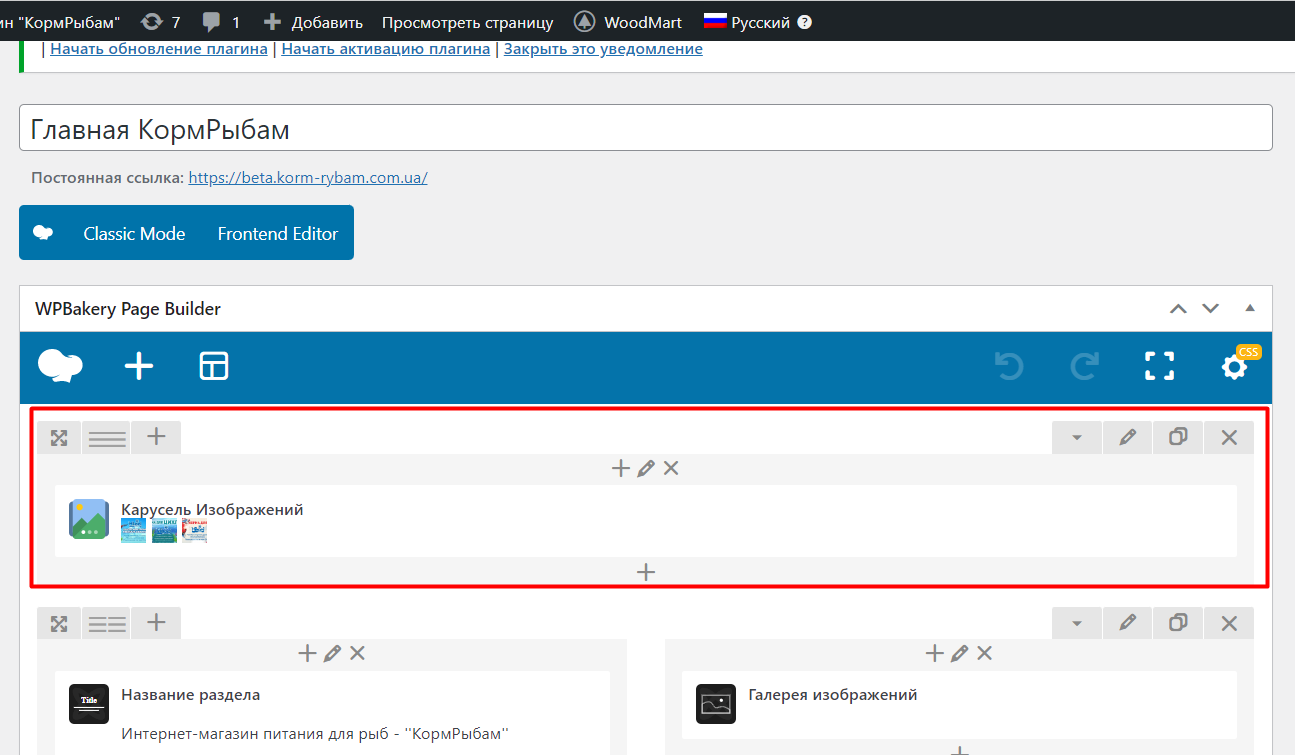The image size is (1295, 755).
Task: Delete the Название раздела row
Action: pyautogui.click(x=1229, y=624)
